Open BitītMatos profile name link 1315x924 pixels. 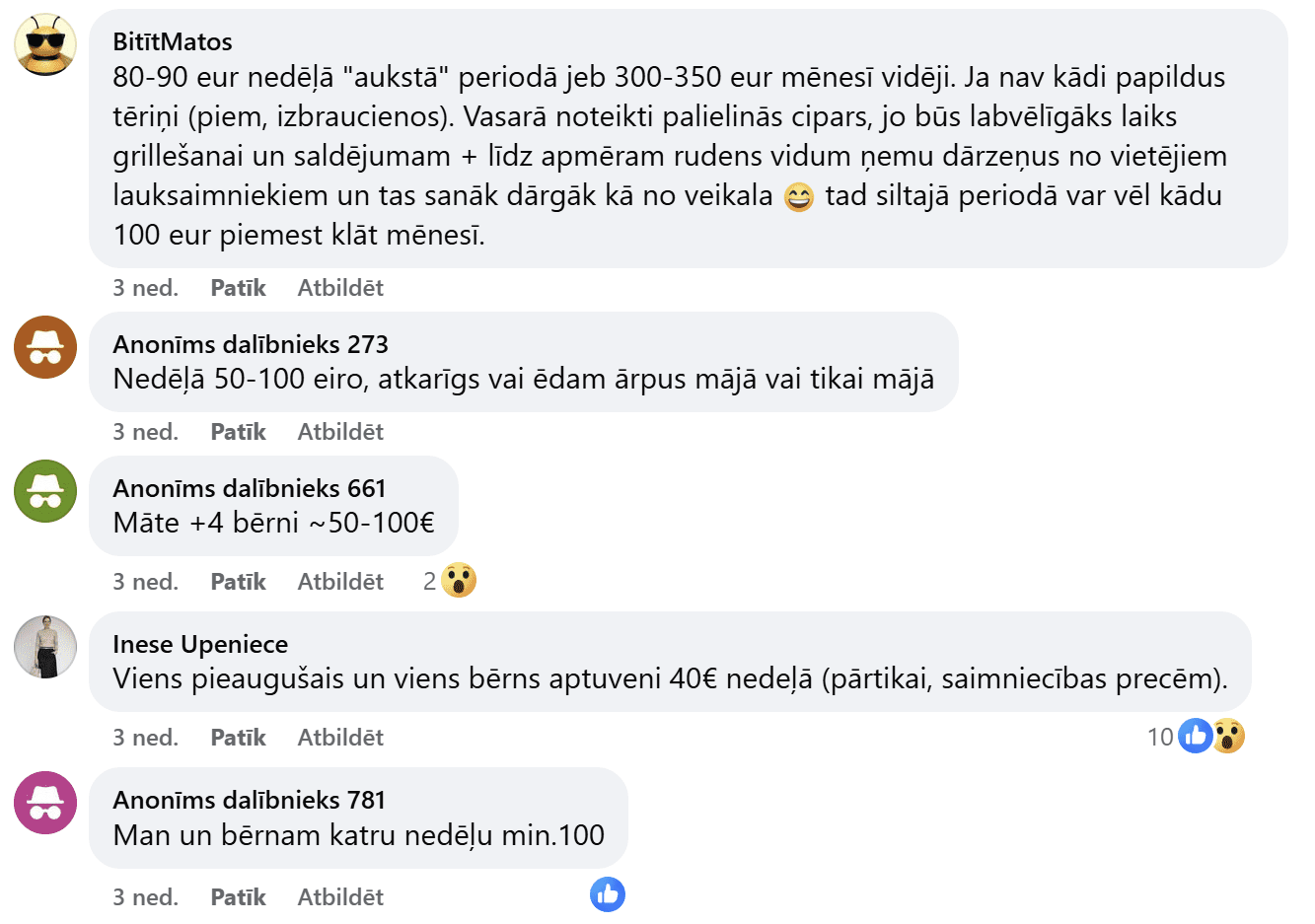(173, 41)
